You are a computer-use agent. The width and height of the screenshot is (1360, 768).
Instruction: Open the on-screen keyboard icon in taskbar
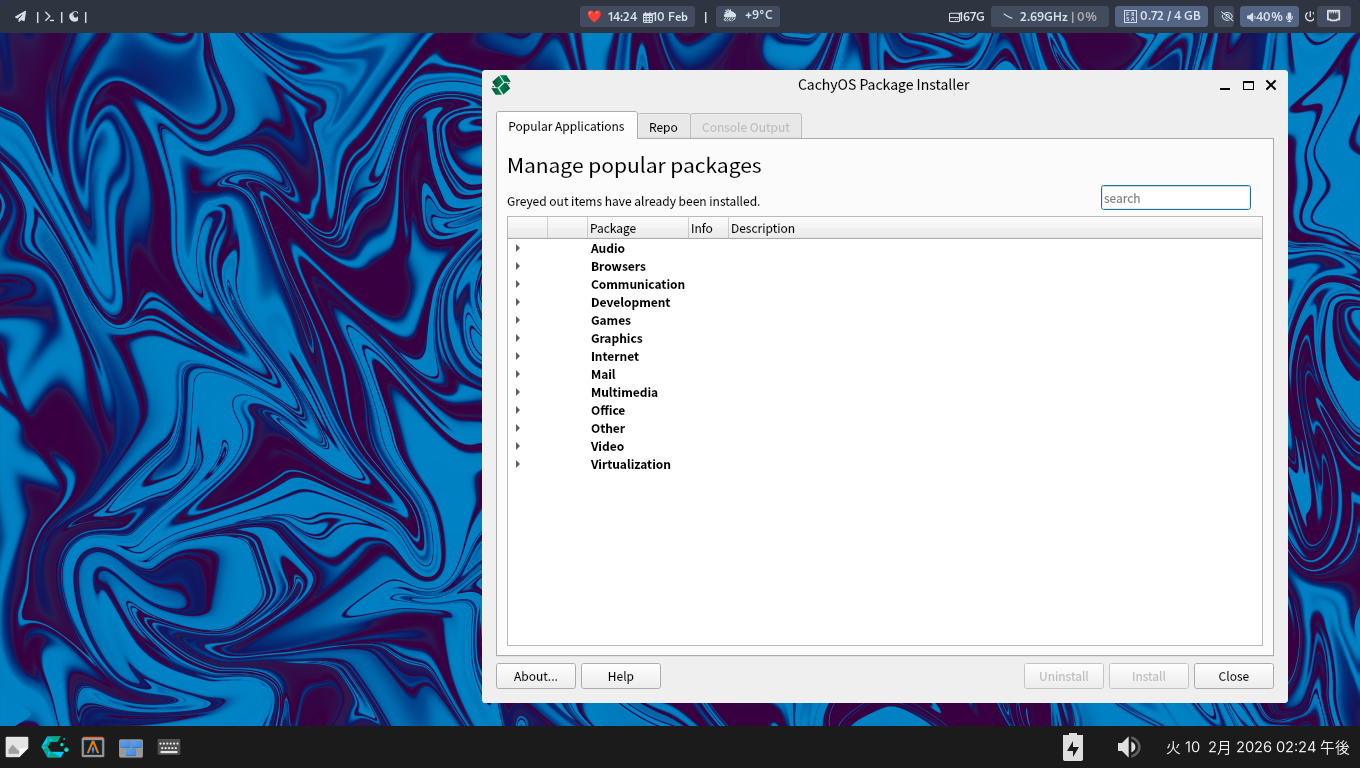click(x=169, y=747)
